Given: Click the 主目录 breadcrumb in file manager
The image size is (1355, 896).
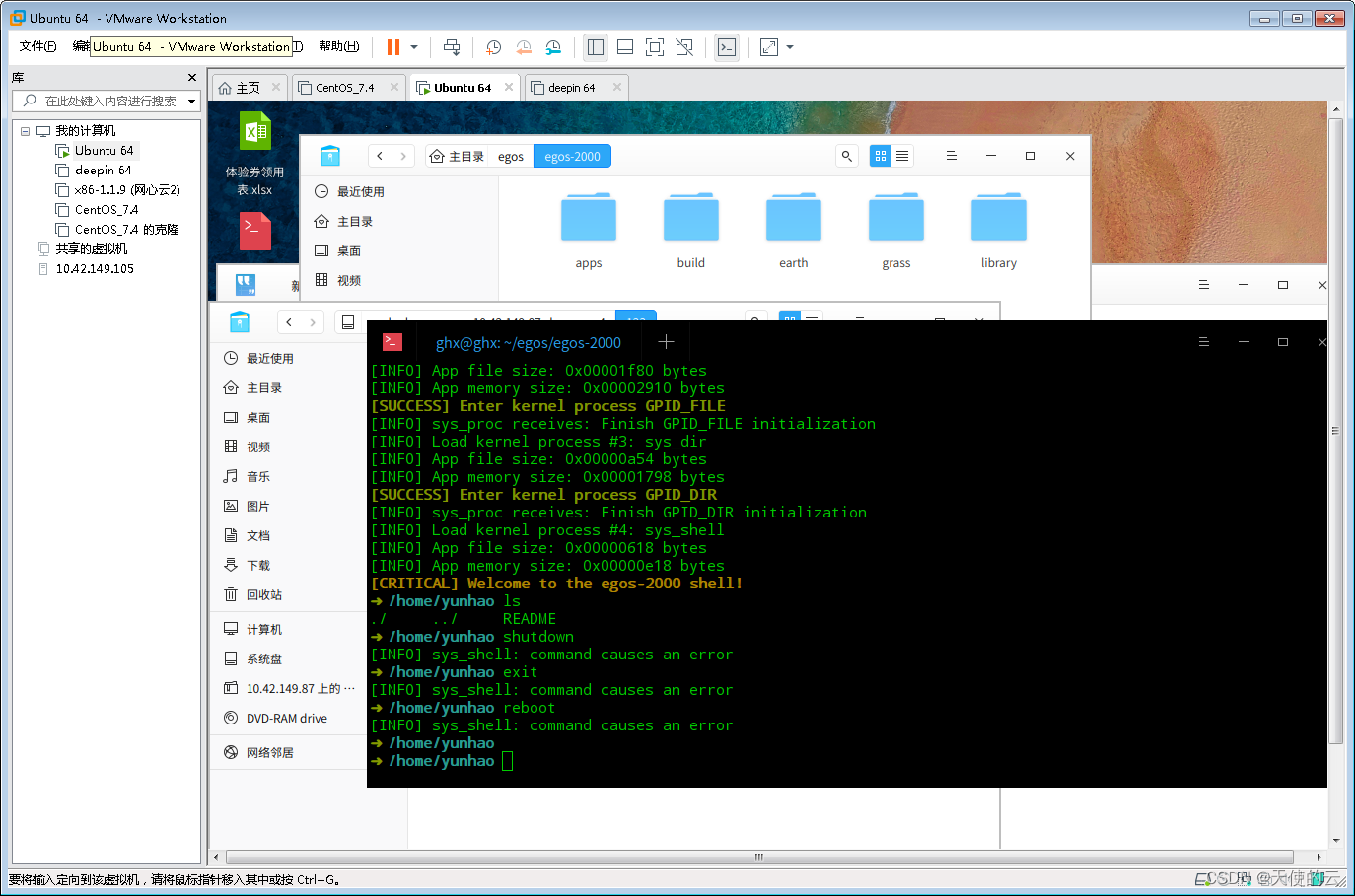Looking at the screenshot, I should [457, 156].
